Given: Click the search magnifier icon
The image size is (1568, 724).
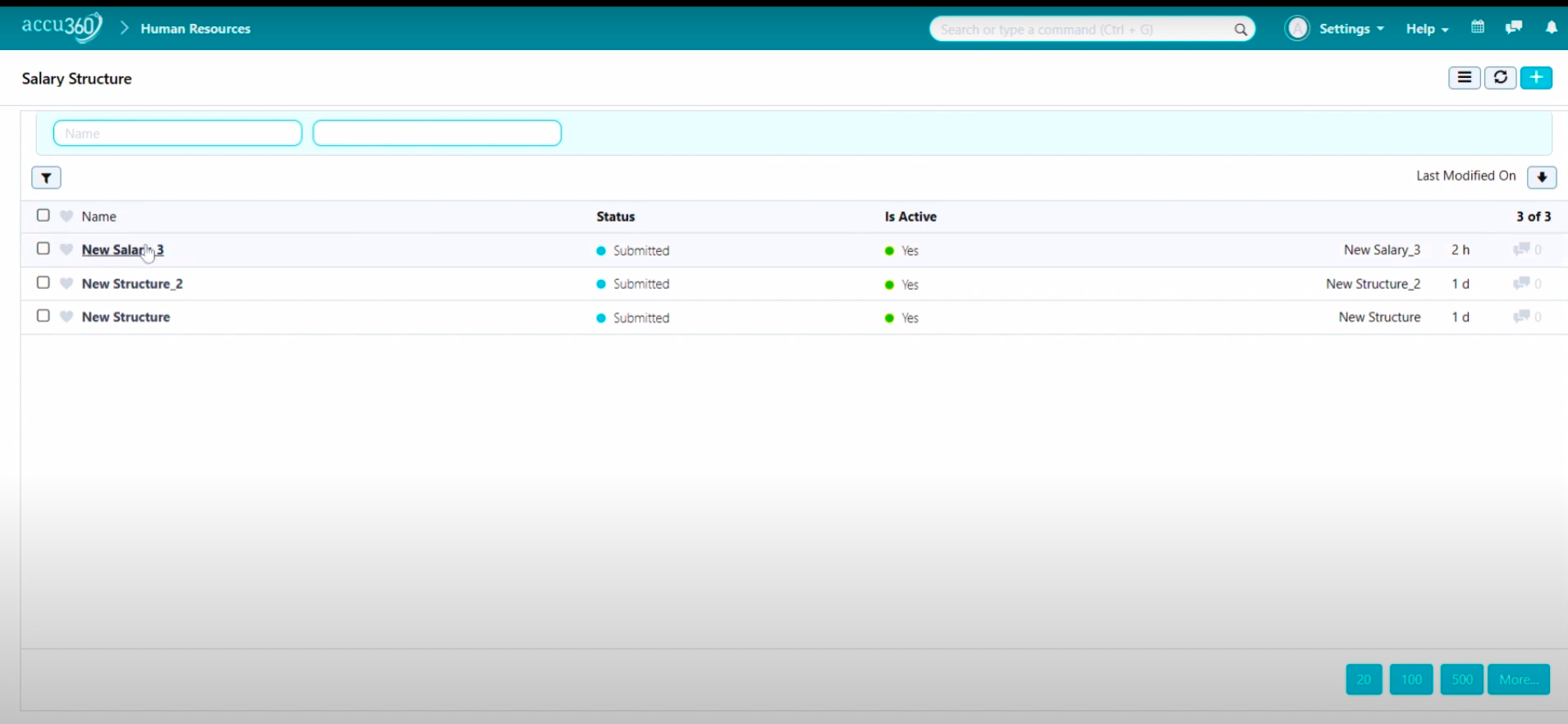Looking at the screenshot, I should 1240,30.
